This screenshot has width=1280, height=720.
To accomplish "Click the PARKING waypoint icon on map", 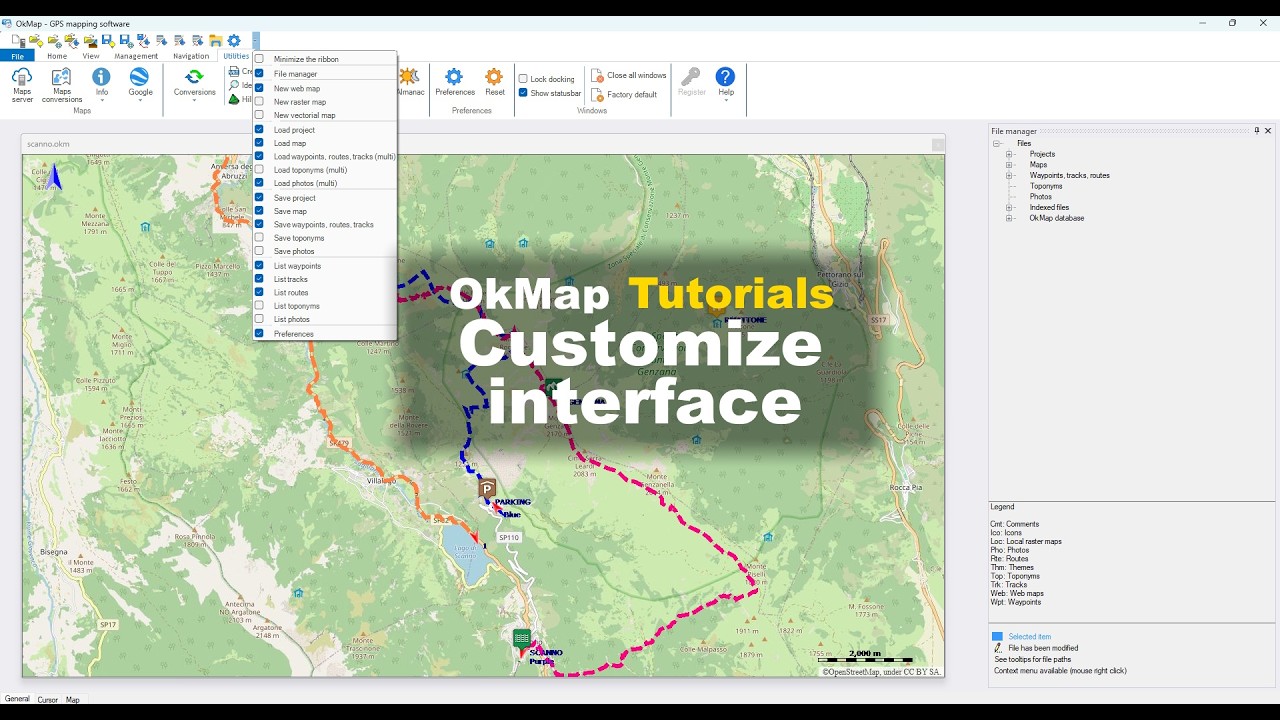I will [486, 489].
